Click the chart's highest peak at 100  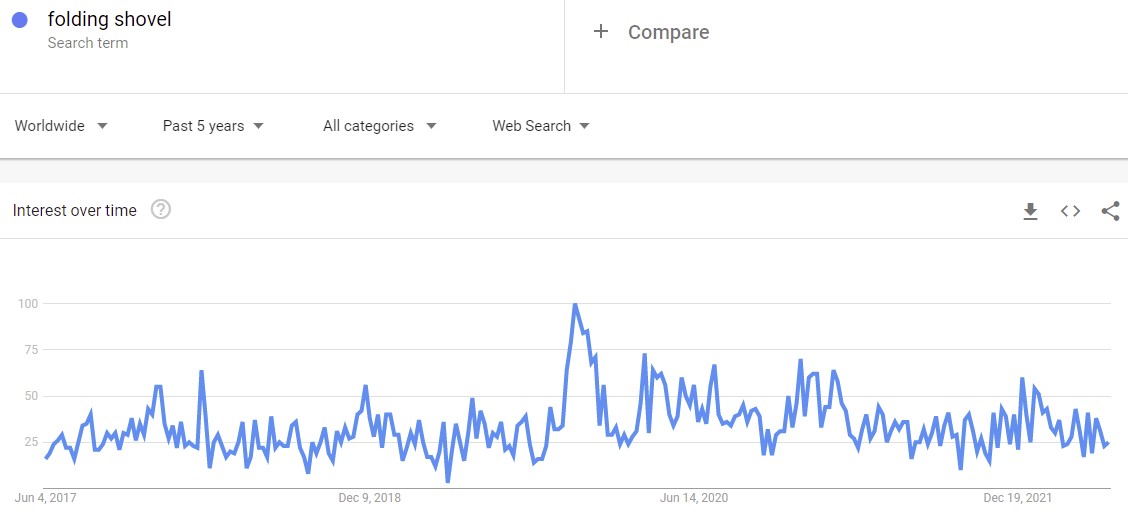coord(574,305)
